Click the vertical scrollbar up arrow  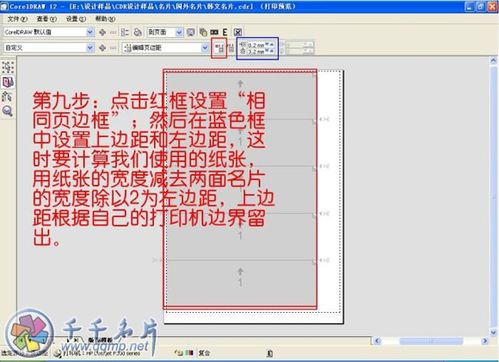(x=494, y=61)
